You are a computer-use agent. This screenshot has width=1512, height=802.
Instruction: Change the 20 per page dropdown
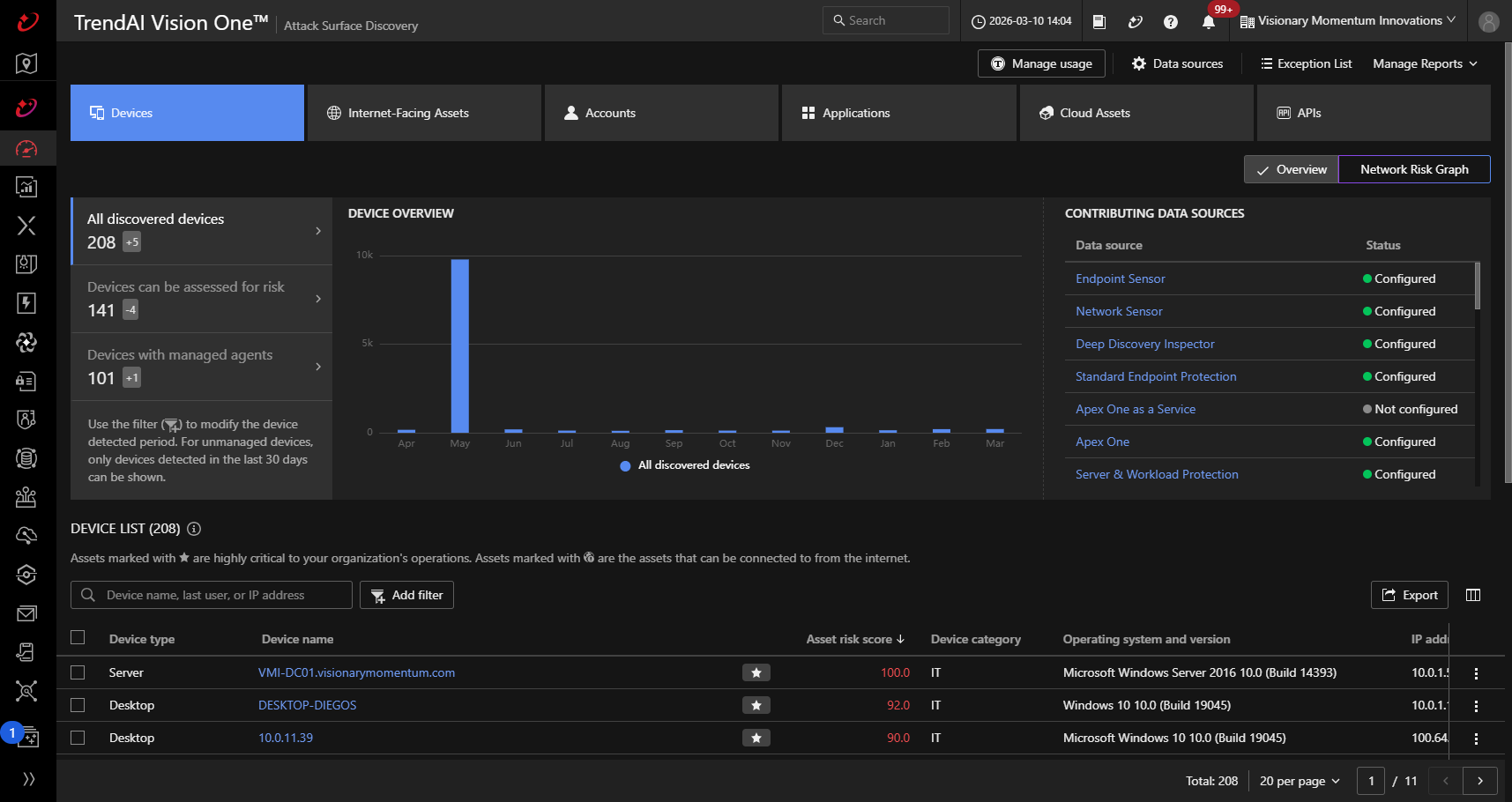point(1300,781)
